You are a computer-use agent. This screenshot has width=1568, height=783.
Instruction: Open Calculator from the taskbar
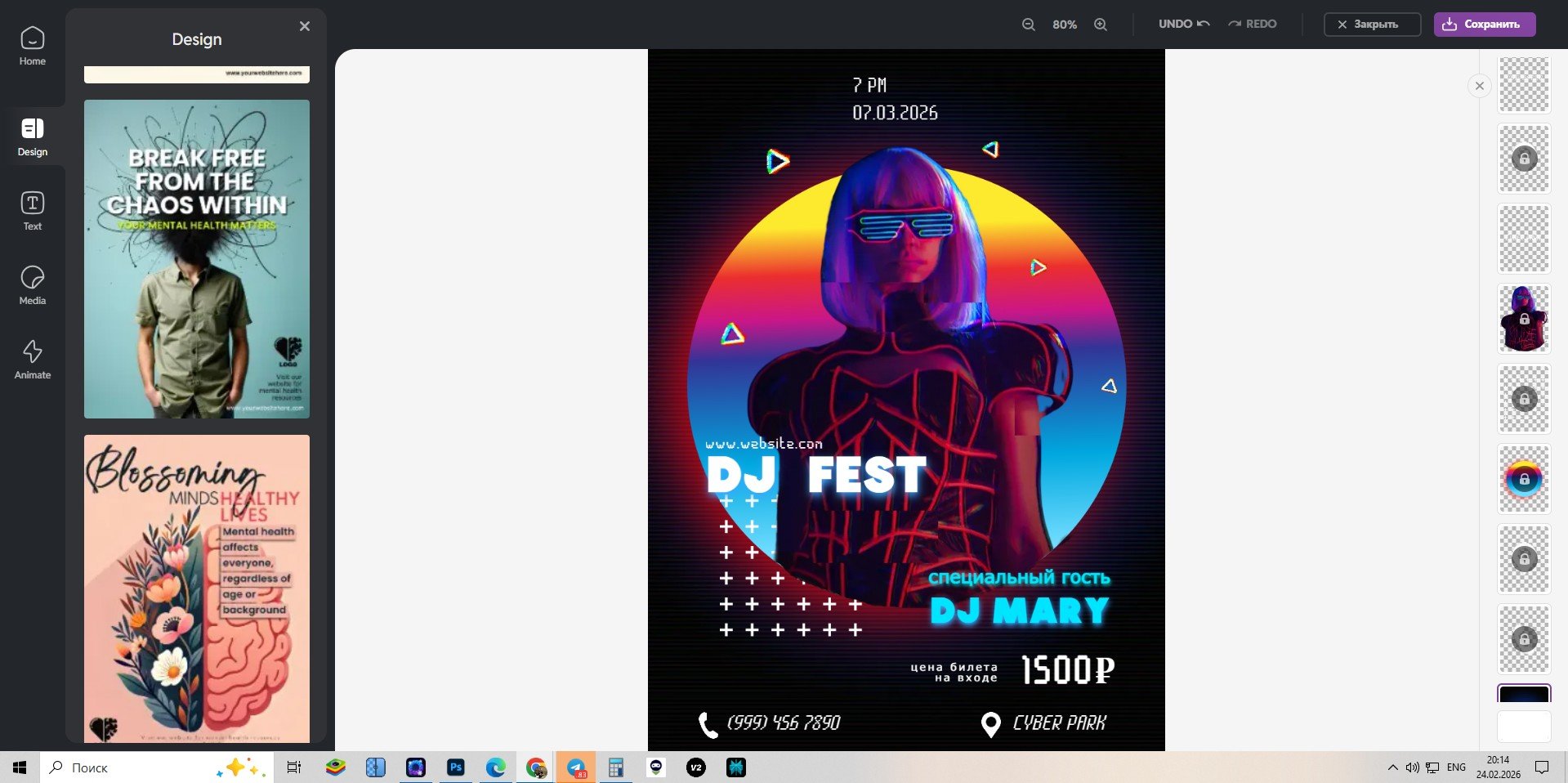click(616, 767)
